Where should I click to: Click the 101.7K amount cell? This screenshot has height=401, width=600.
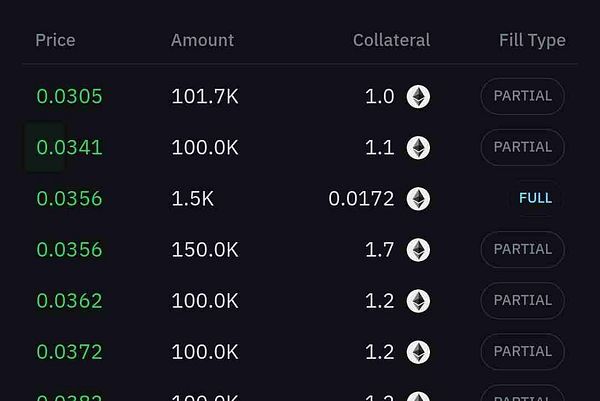(204, 97)
